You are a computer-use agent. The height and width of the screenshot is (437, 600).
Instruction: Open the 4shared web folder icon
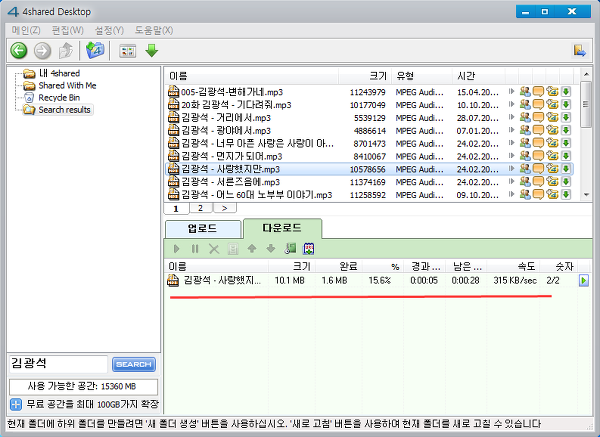tap(95, 50)
